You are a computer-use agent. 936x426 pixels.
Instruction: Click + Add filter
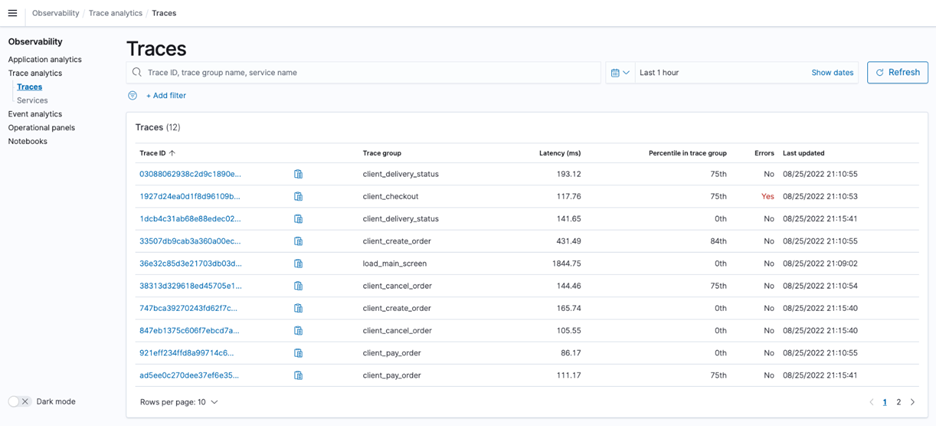pyautogui.click(x=166, y=95)
